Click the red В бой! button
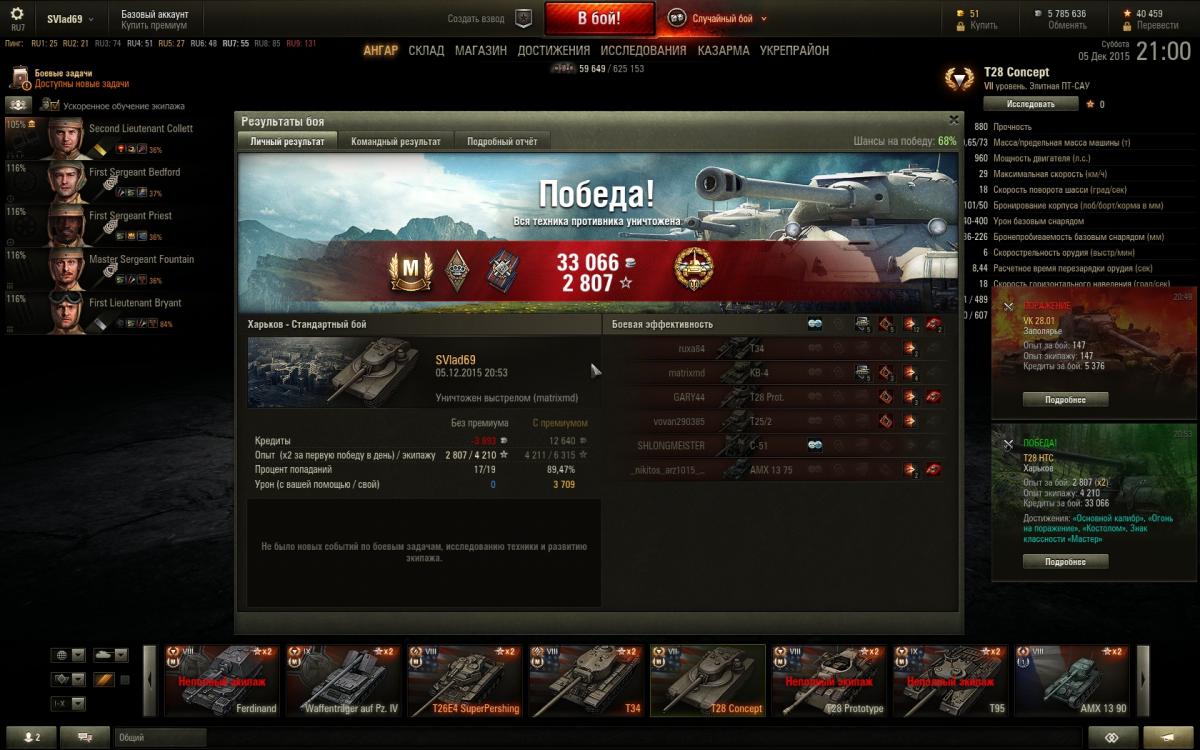This screenshot has width=1200, height=750. click(x=599, y=18)
